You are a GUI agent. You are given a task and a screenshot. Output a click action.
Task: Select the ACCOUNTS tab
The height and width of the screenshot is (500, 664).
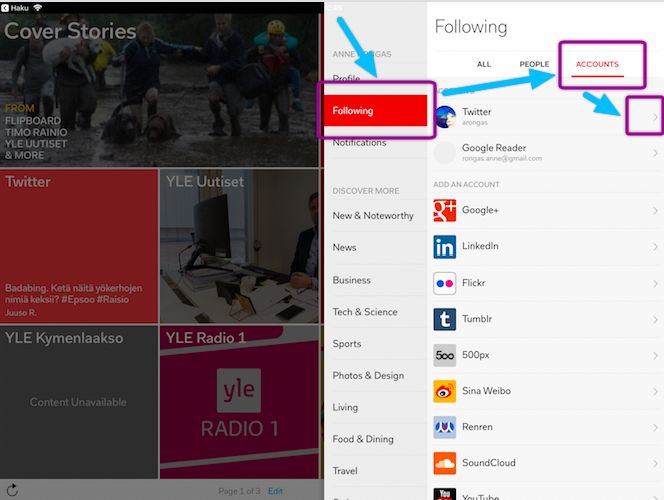click(597, 64)
